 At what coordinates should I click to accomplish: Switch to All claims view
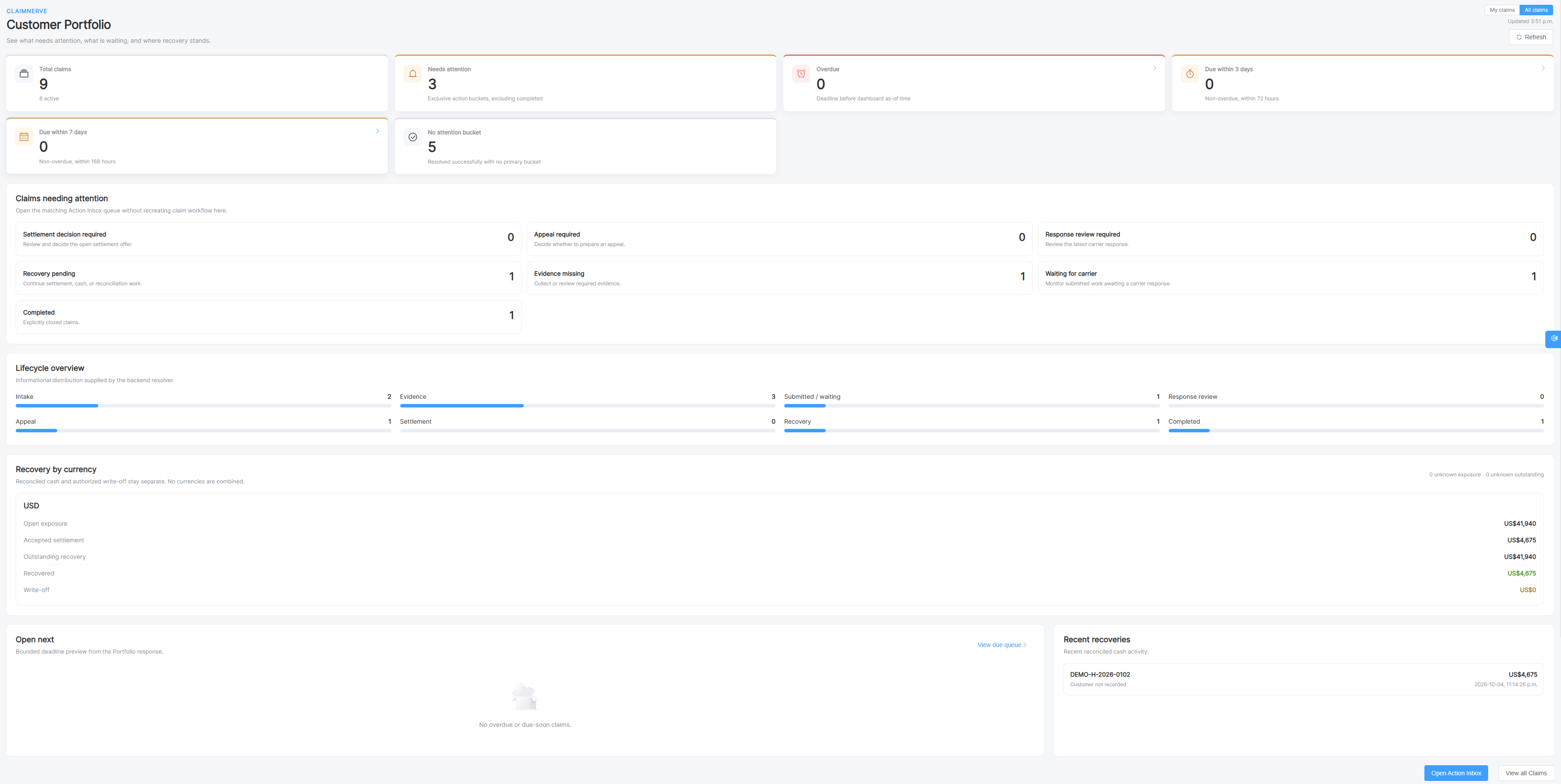point(1536,10)
